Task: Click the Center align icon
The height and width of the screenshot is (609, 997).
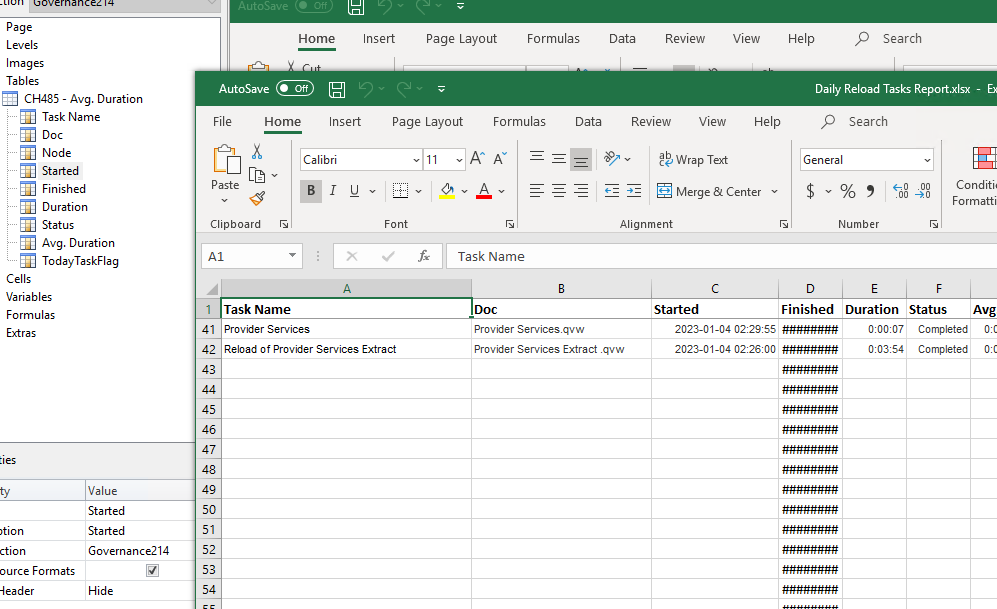Action: pos(559,191)
